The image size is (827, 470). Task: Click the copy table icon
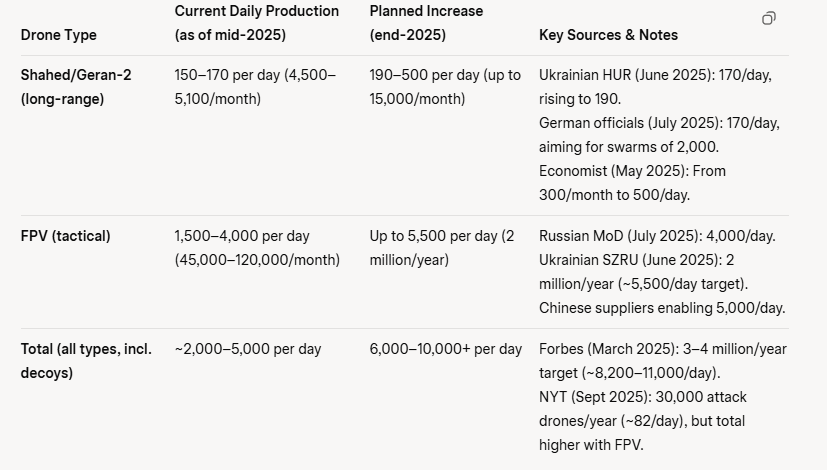(x=768, y=18)
